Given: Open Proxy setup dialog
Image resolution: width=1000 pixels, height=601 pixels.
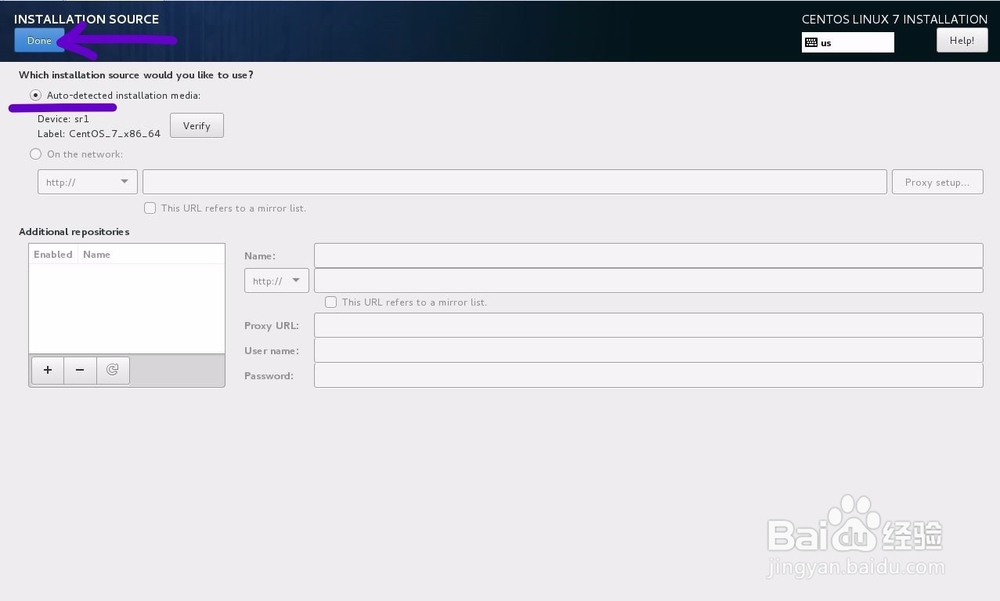Looking at the screenshot, I should coord(937,181).
